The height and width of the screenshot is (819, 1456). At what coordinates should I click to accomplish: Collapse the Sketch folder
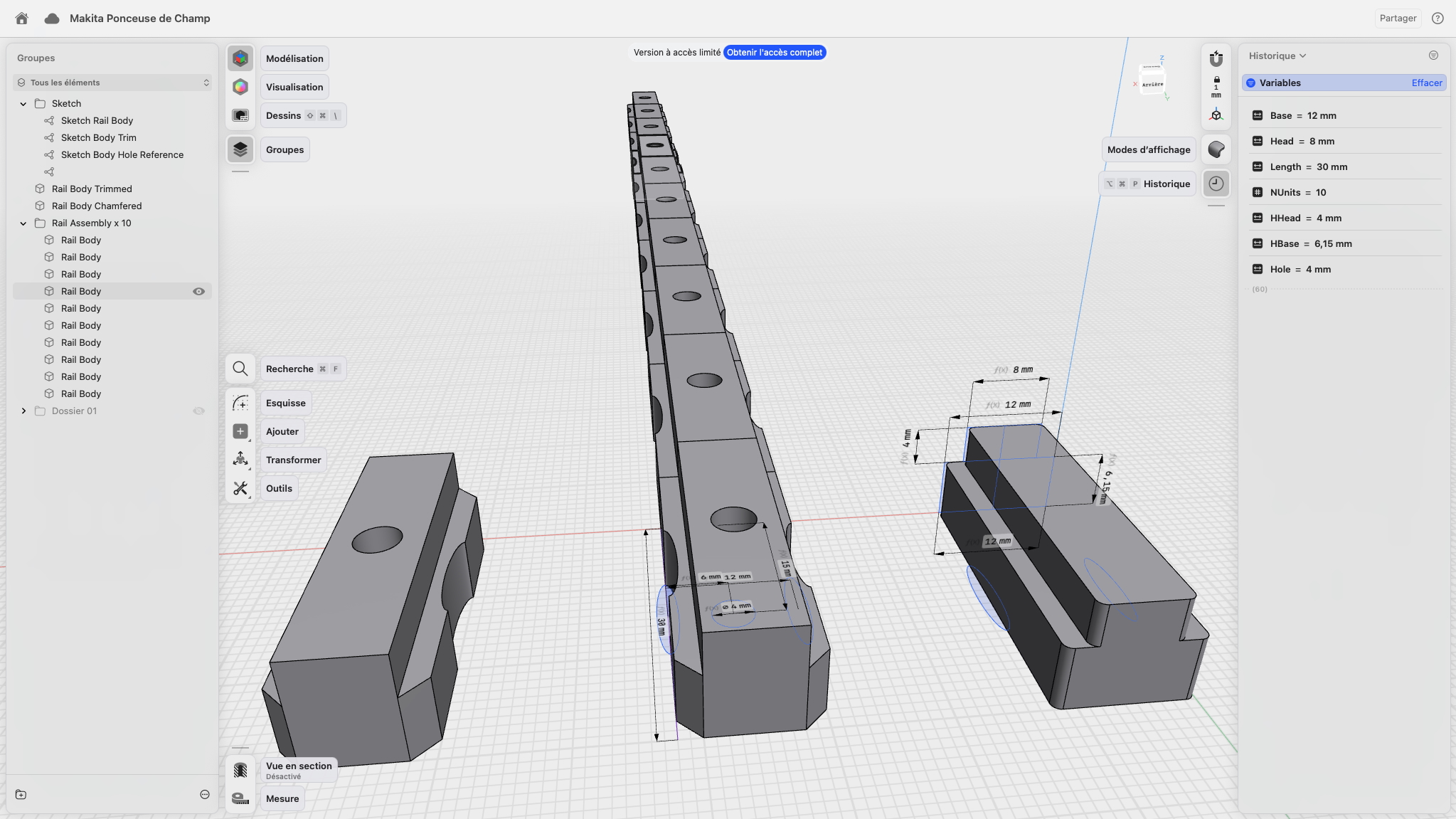coord(23,104)
